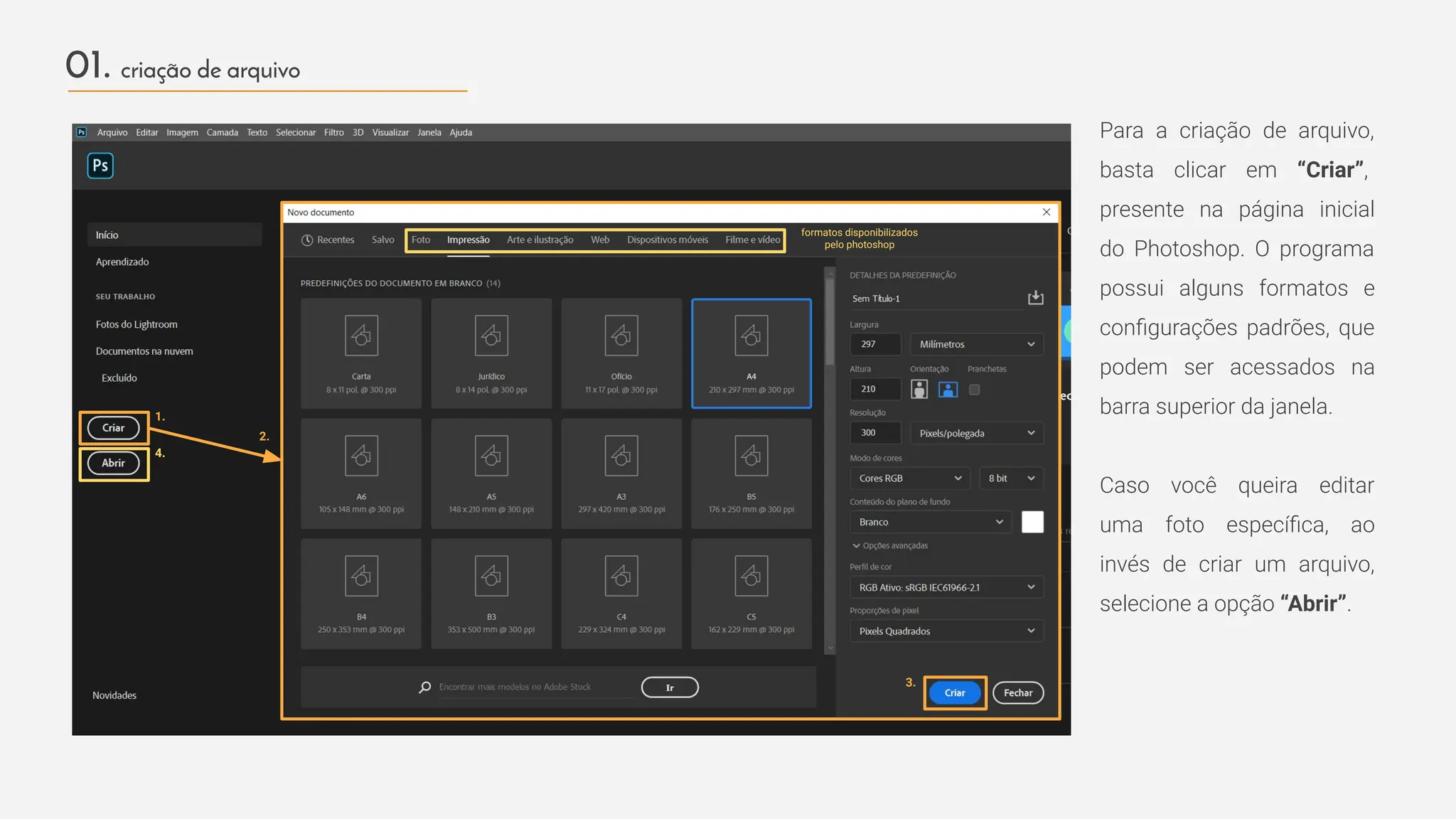
Task: Open the Branco background content dropdown
Action: (931, 522)
